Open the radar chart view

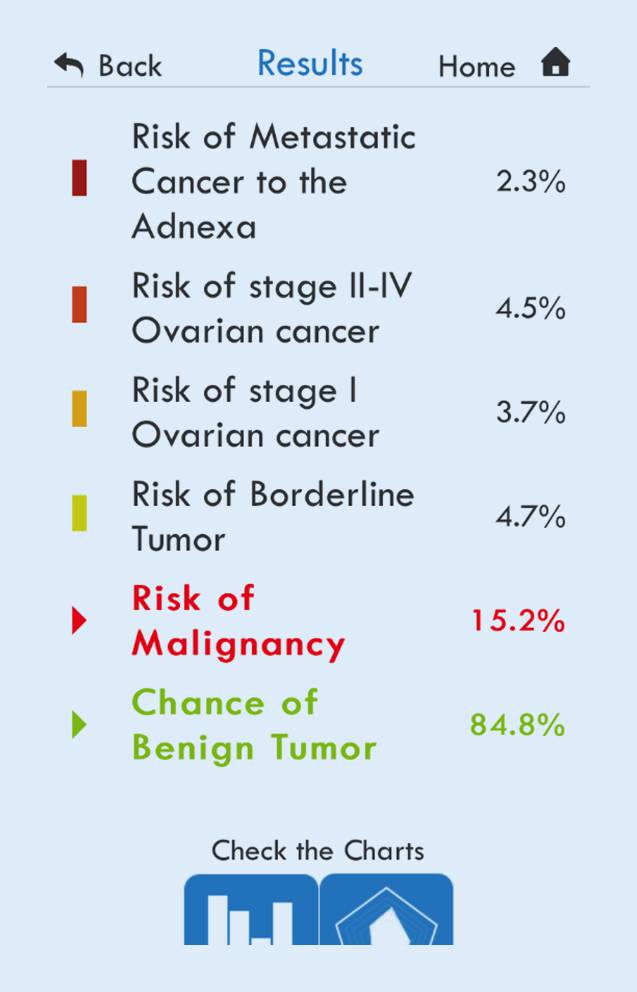tap(386, 911)
